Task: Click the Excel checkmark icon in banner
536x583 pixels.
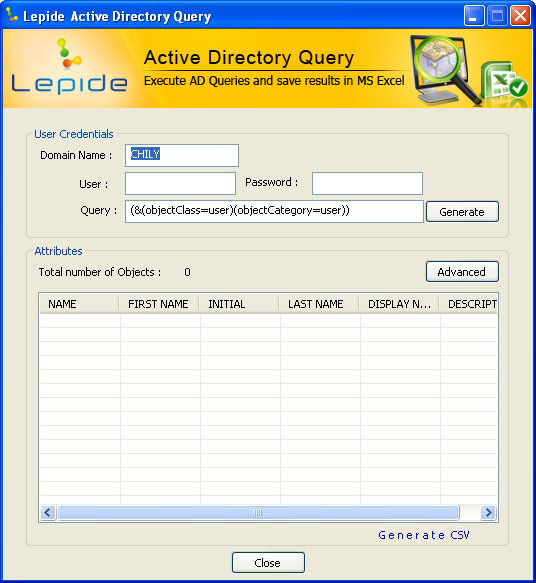Action: coord(504,80)
